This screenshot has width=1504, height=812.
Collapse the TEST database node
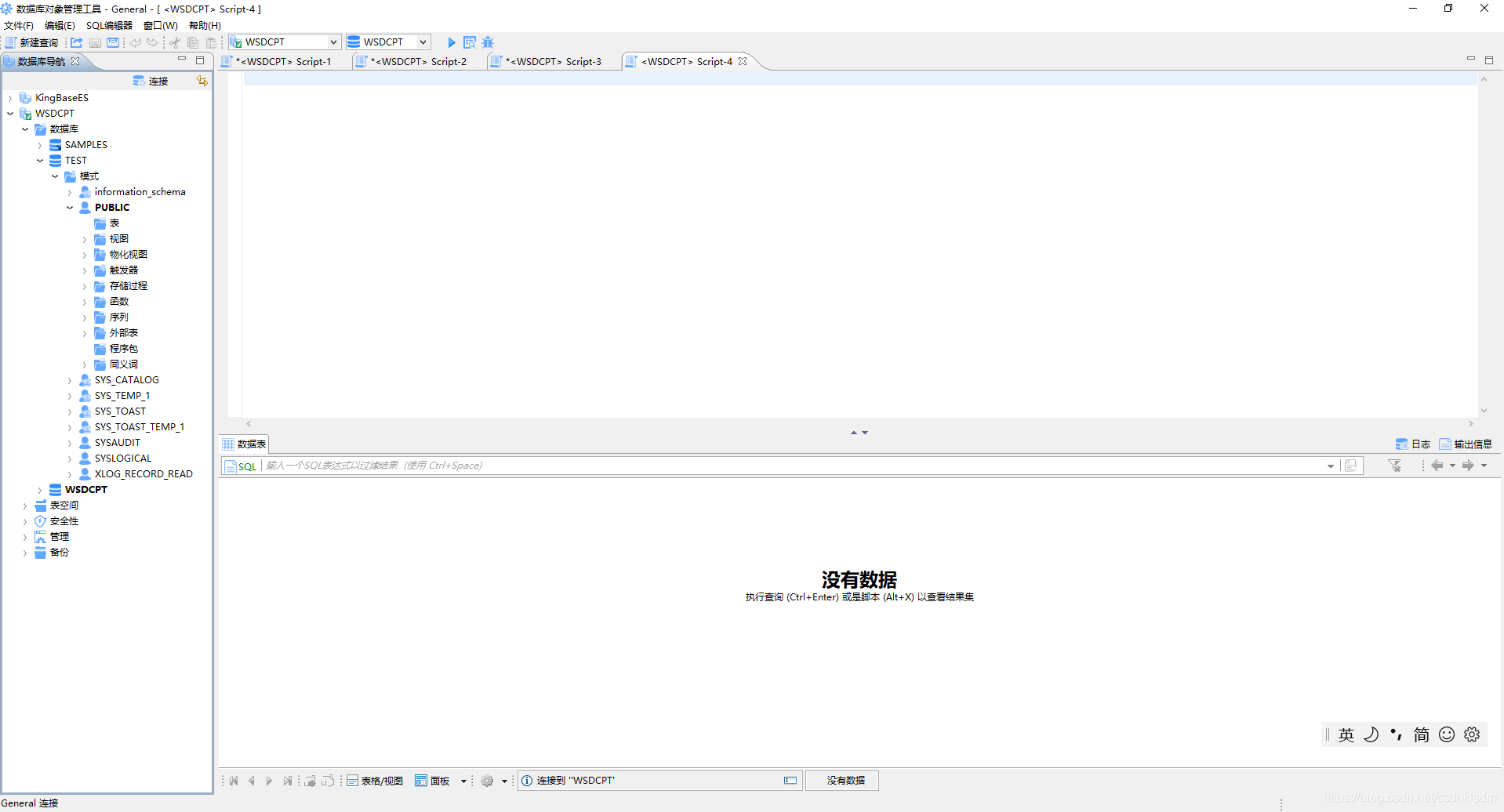click(x=40, y=161)
